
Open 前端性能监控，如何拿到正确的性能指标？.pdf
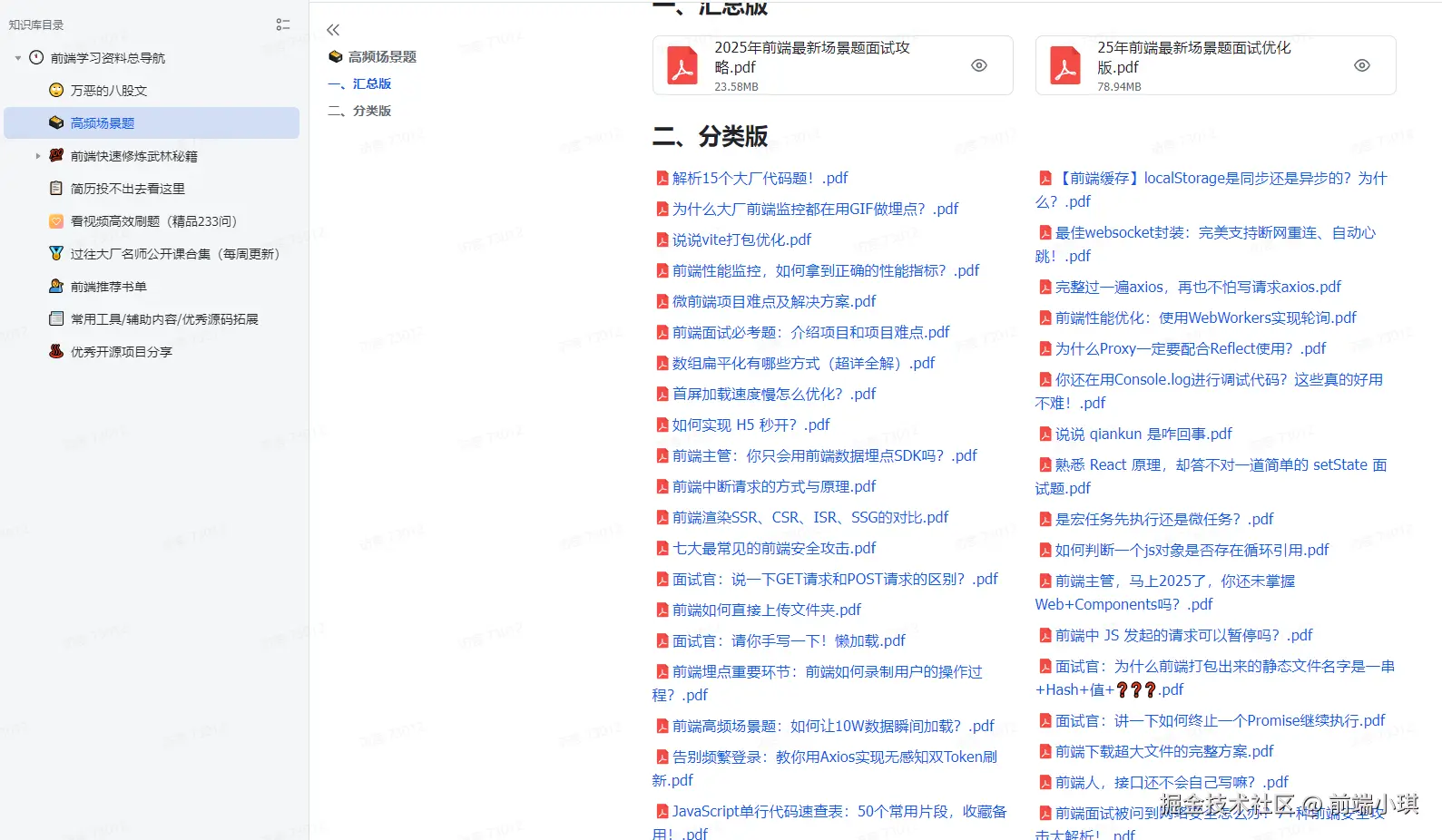(x=826, y=270)
